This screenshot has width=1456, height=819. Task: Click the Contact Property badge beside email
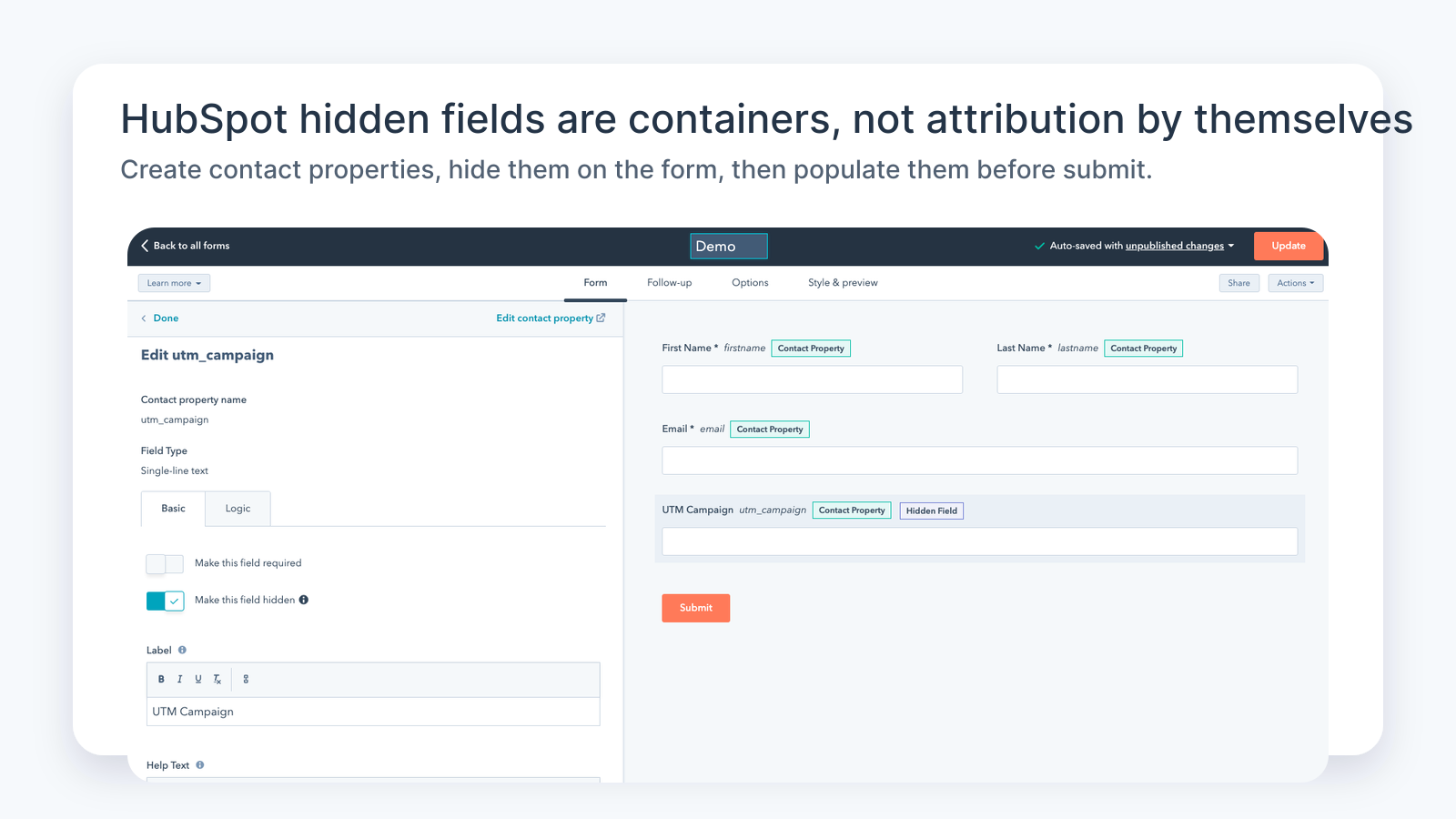[x=770, y=430]
